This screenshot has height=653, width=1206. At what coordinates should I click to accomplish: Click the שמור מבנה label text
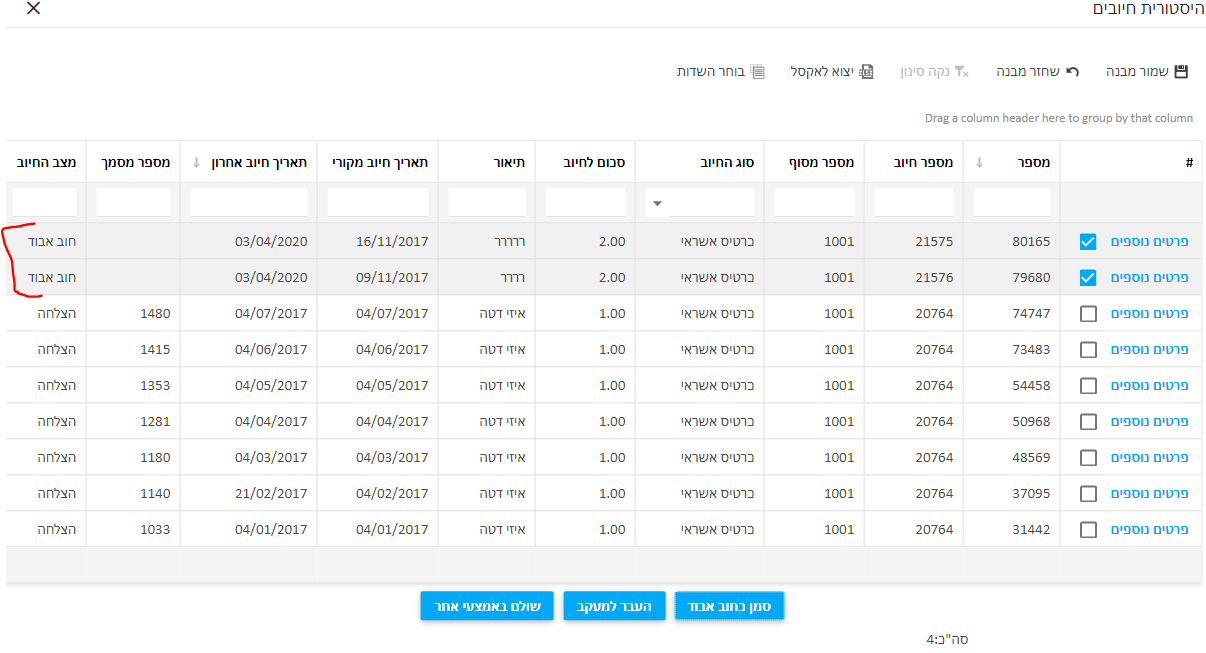(x=1136, y=72)
